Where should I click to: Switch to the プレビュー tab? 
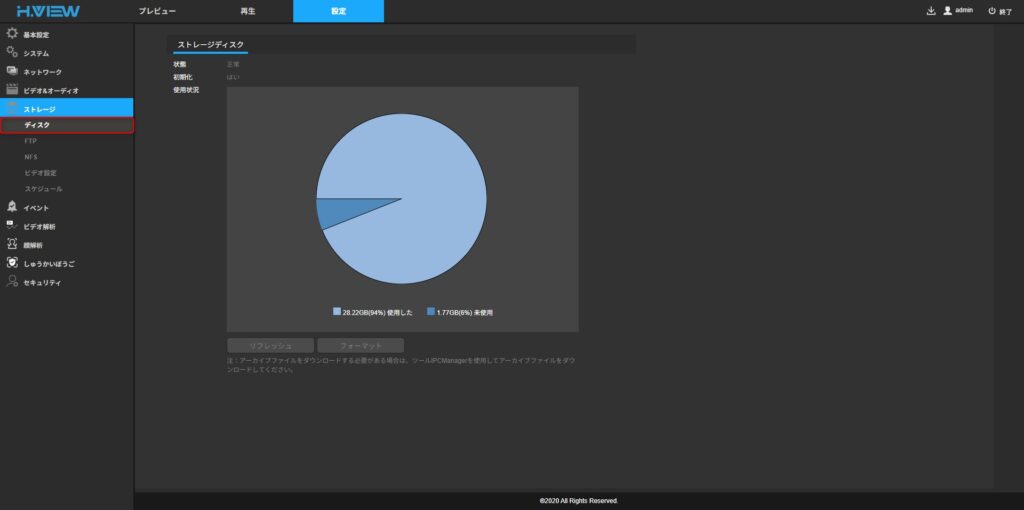point(157,11)
